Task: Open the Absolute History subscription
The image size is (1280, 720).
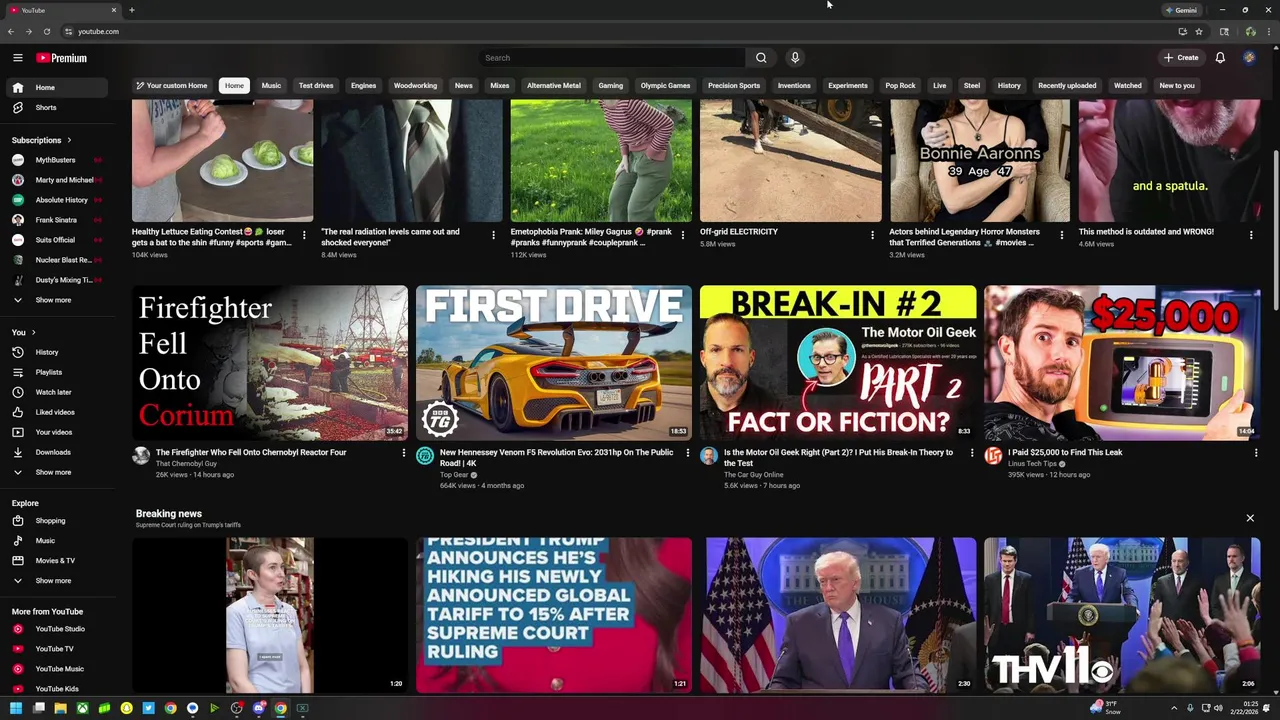Action: pos(56,200)
